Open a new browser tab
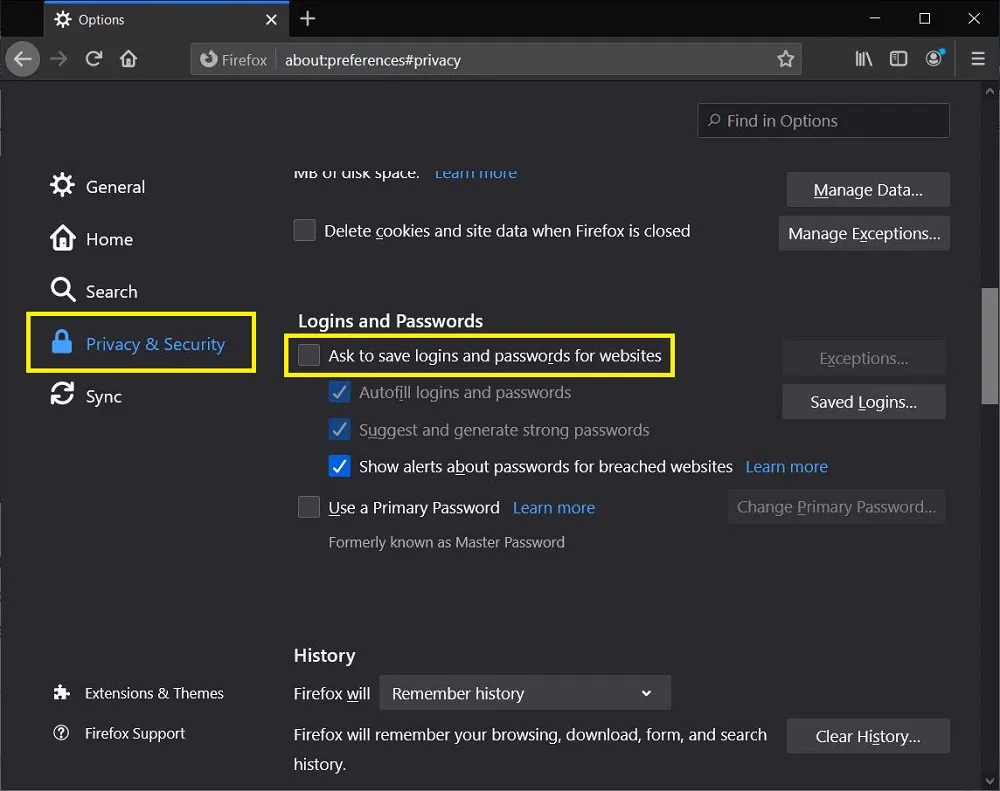Screen dimensions: 1000x791 306,18
